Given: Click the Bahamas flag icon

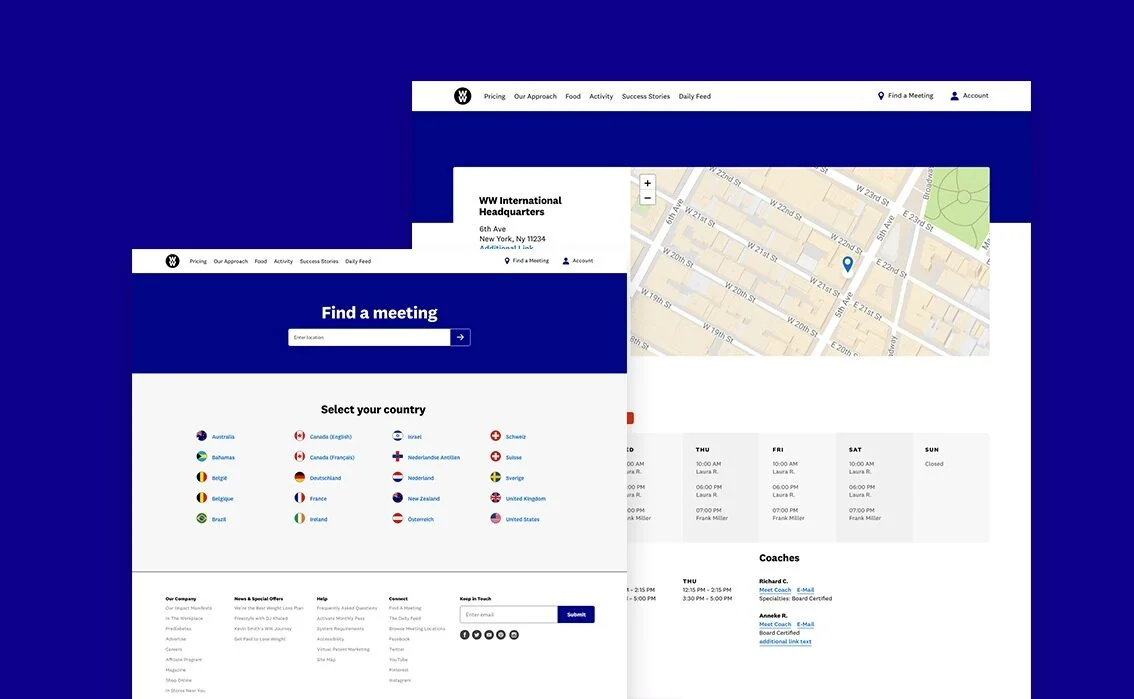Looking at the screenshot, I should [x=202, y=456].
